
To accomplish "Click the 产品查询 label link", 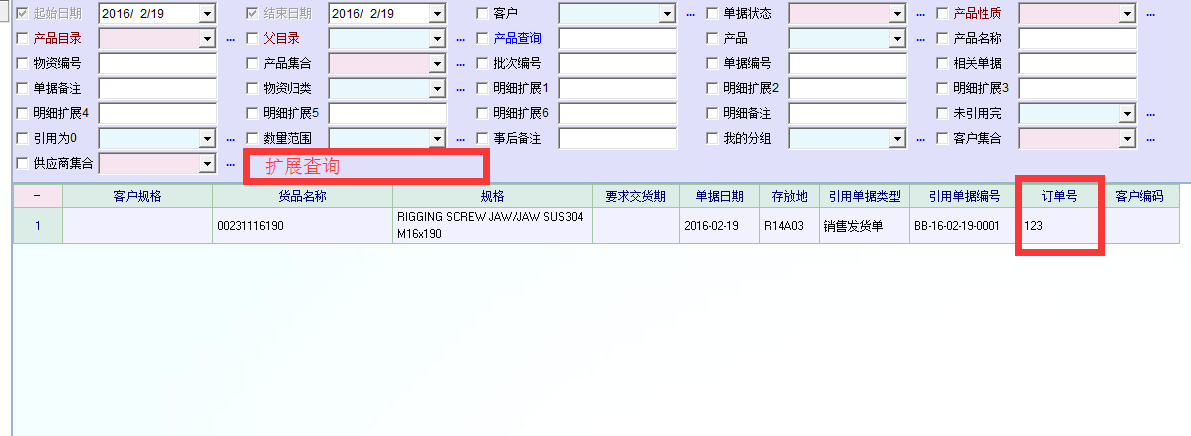I will point(517,39).
